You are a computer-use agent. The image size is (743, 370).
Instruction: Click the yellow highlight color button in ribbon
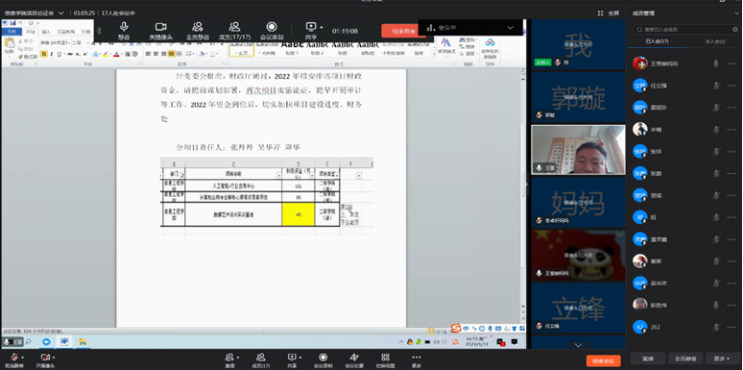pyautogui.click(x=104, y=54)
